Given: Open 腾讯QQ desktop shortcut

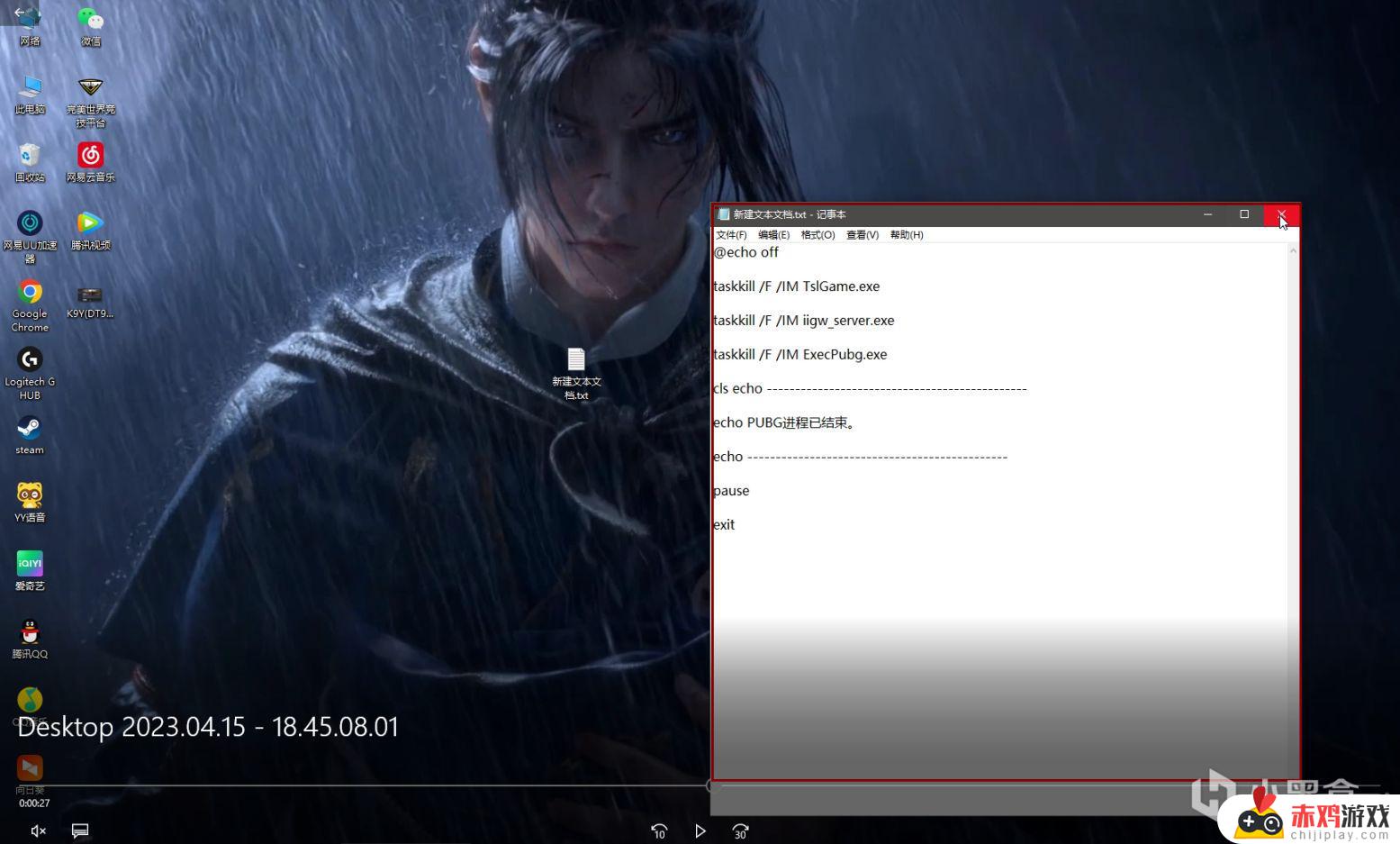Looking at the screenshot, I should 30,639.
